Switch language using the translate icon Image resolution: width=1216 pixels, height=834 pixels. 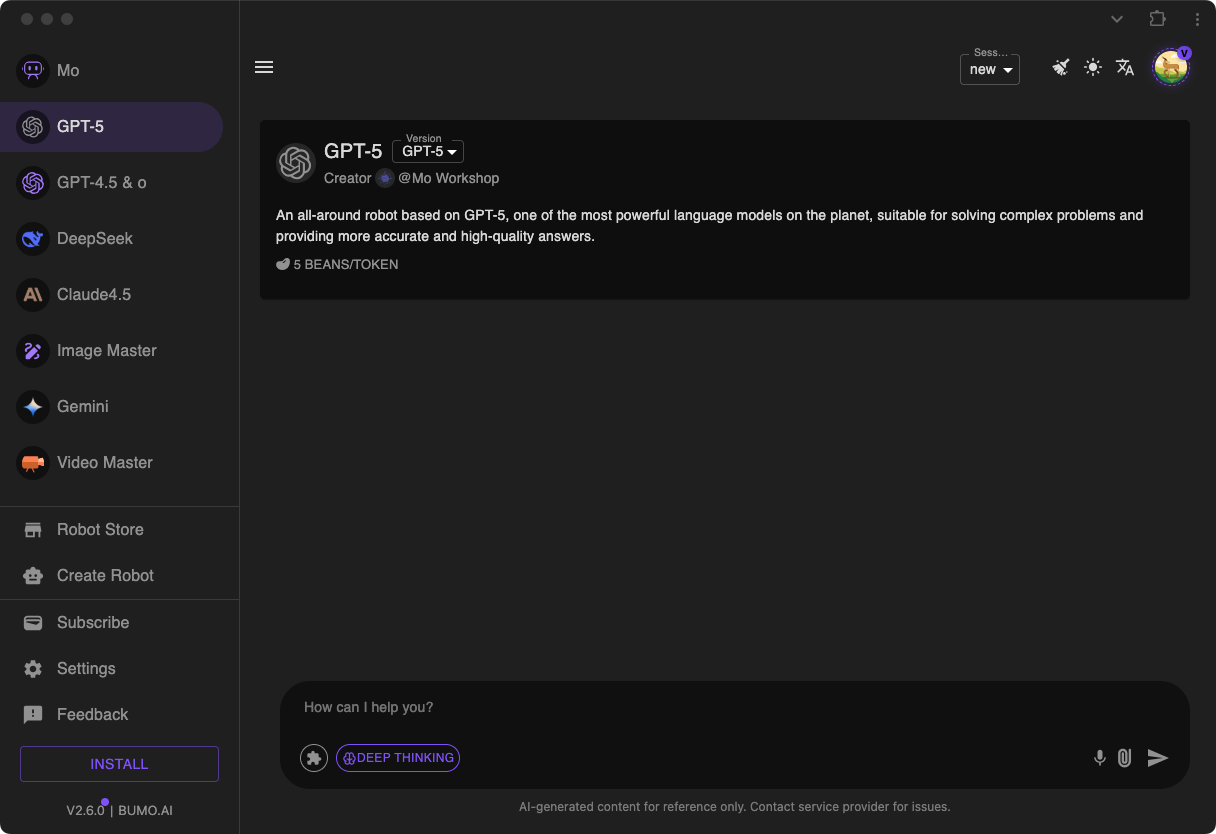click(x=1125, y=67)
